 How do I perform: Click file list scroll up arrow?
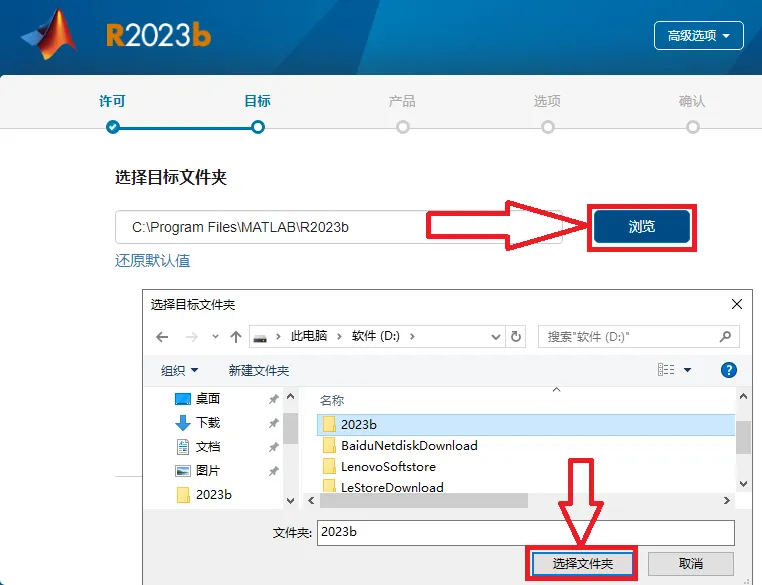(x=743, y=396)
